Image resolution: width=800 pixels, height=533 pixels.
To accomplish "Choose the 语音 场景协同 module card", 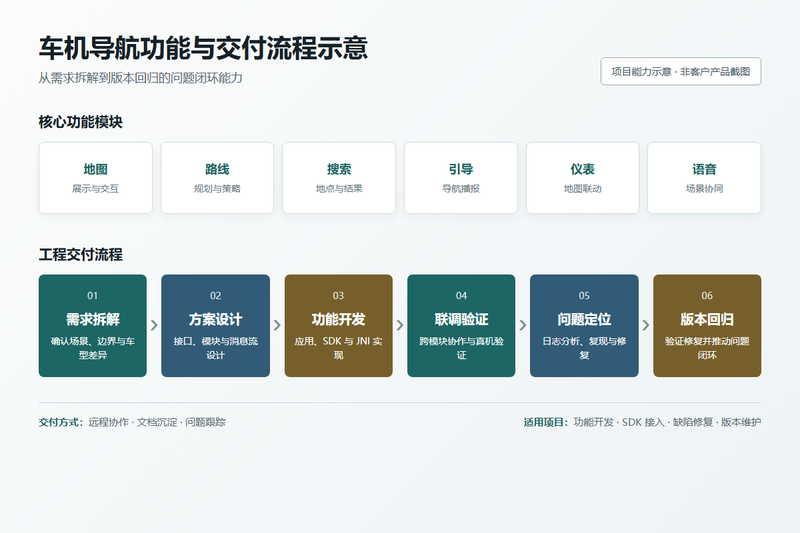I will 704,178.
